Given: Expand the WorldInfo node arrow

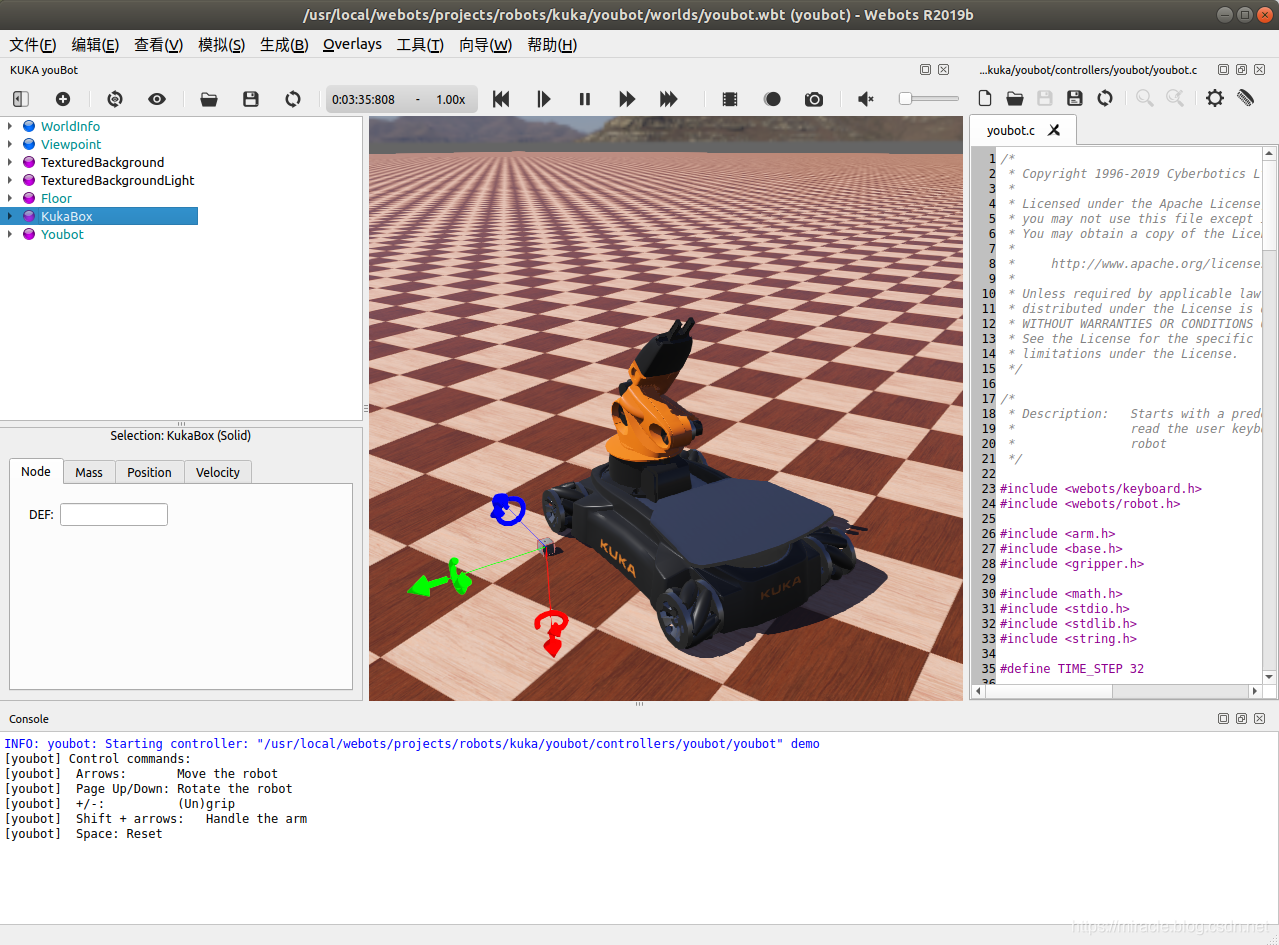Looking at the screenshot, I should 10,126.
